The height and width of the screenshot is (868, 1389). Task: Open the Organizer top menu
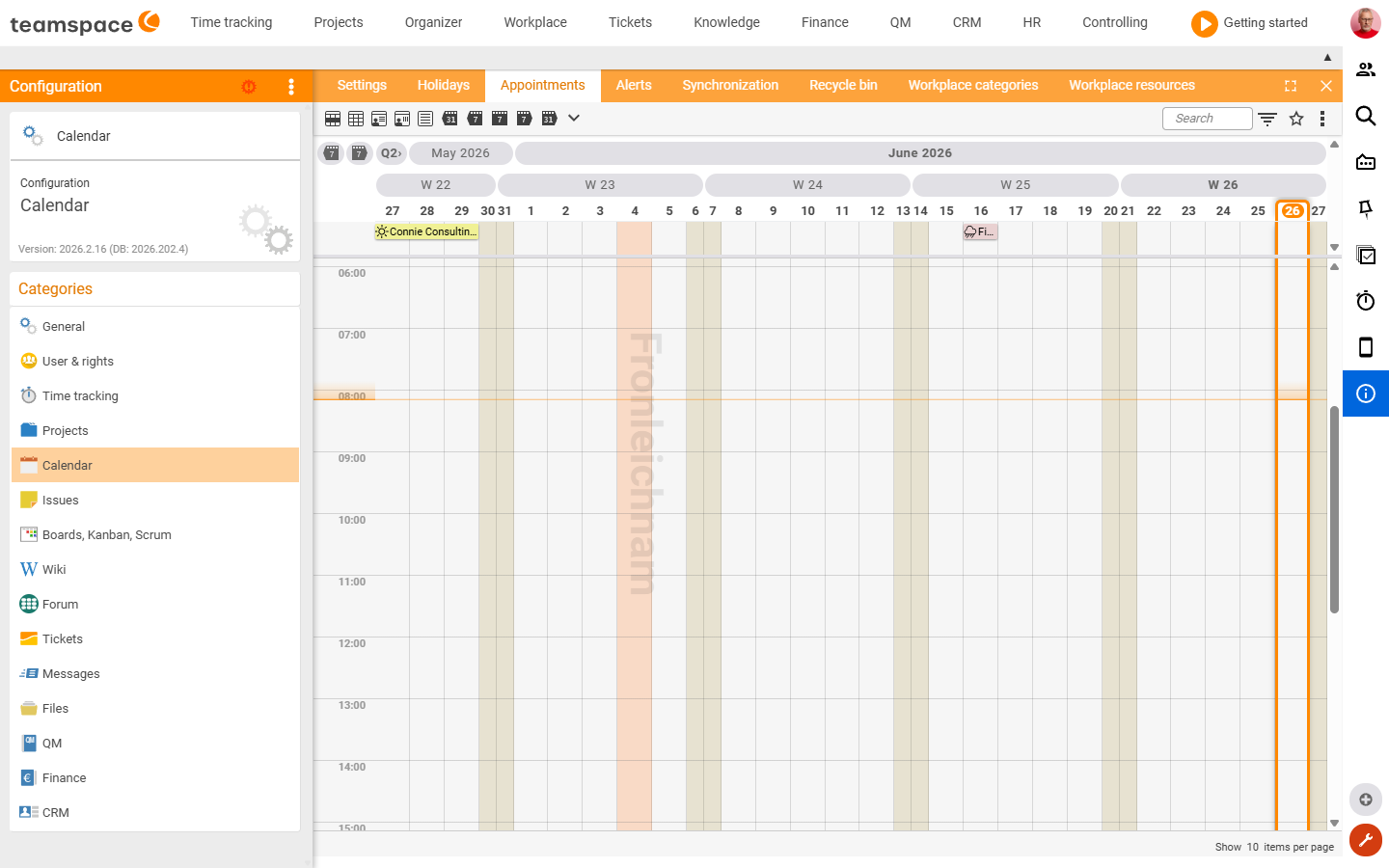pos(433,22)
